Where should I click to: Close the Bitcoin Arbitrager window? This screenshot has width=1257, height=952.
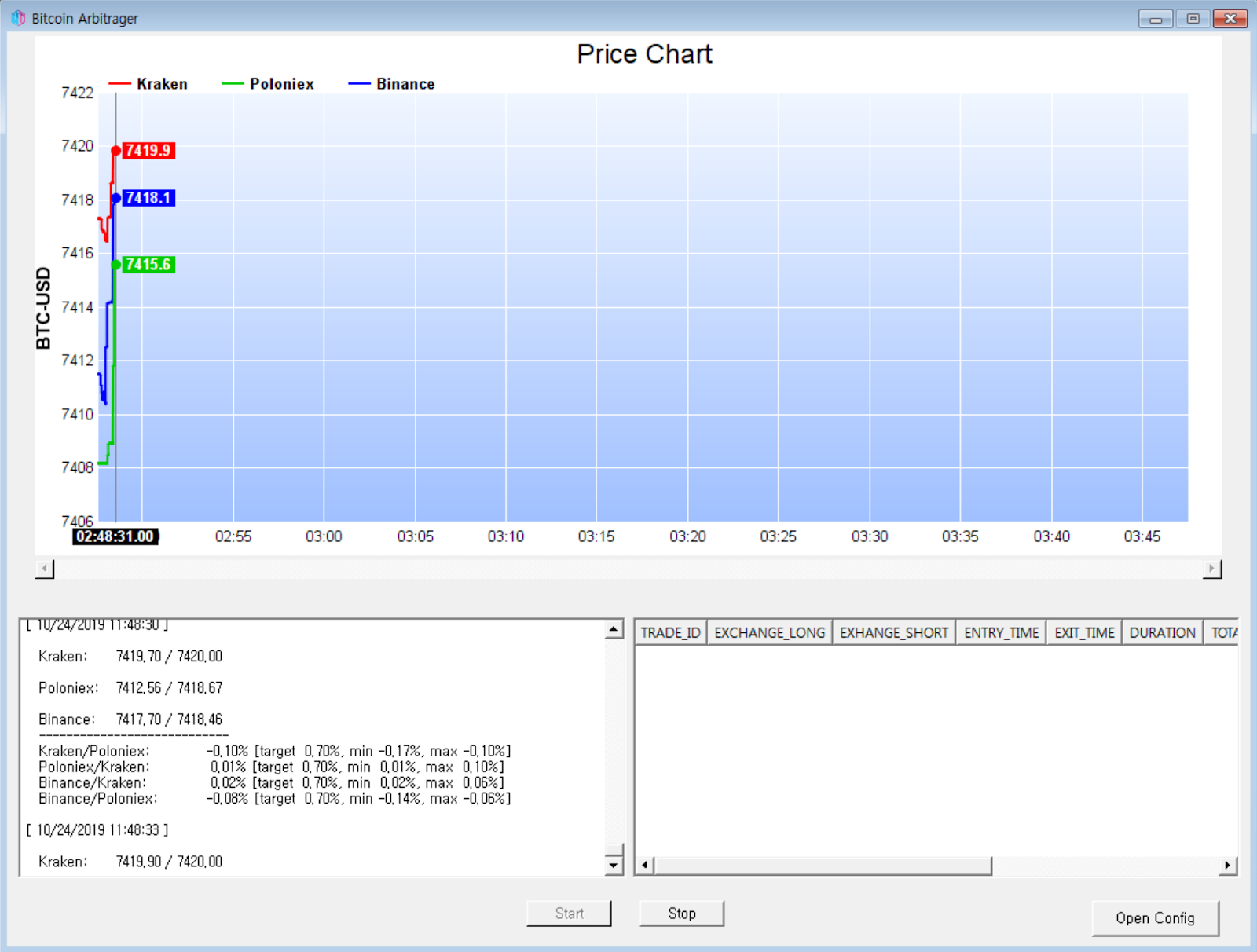point(1230,19)
